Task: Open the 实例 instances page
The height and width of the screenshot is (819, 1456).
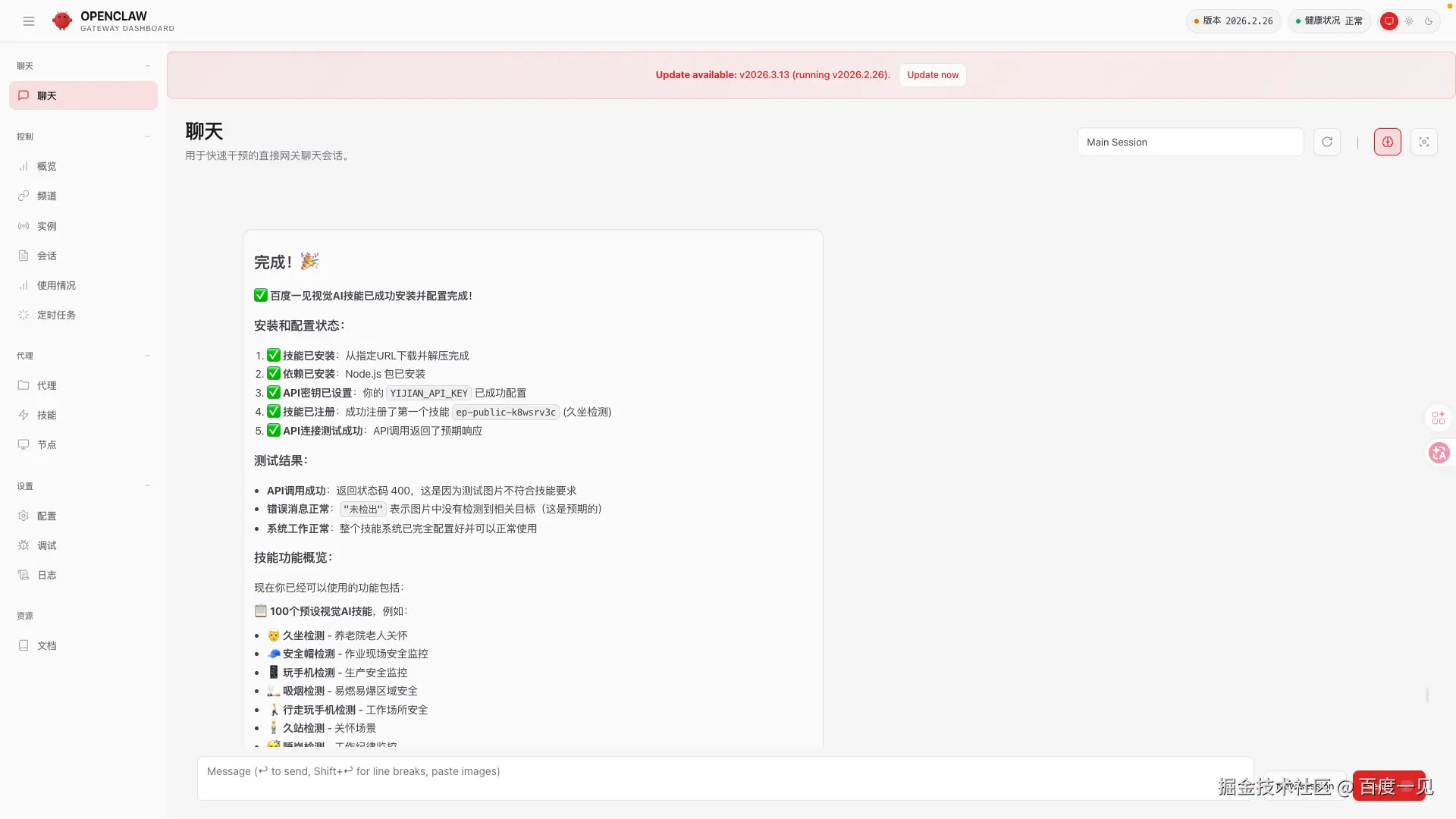Action: [47, 226]
